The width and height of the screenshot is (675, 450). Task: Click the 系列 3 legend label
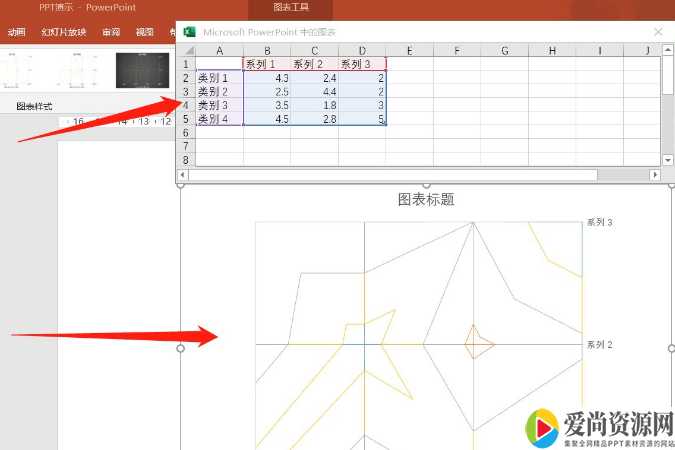pyautogui.click(x=599, y=222)
